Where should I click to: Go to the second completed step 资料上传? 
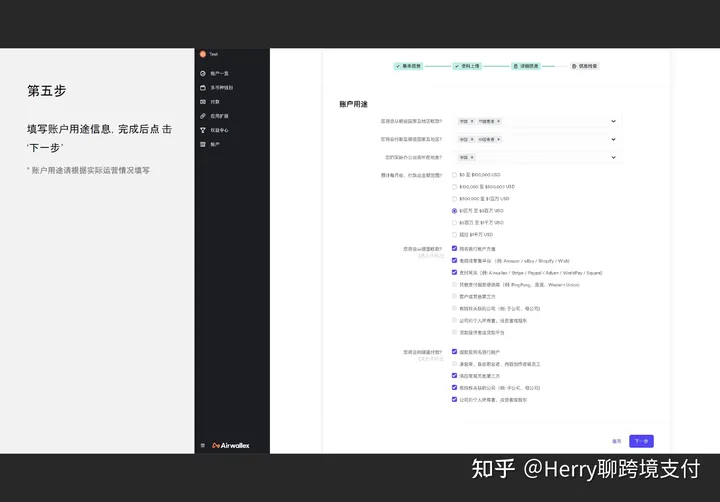[467, 66]
